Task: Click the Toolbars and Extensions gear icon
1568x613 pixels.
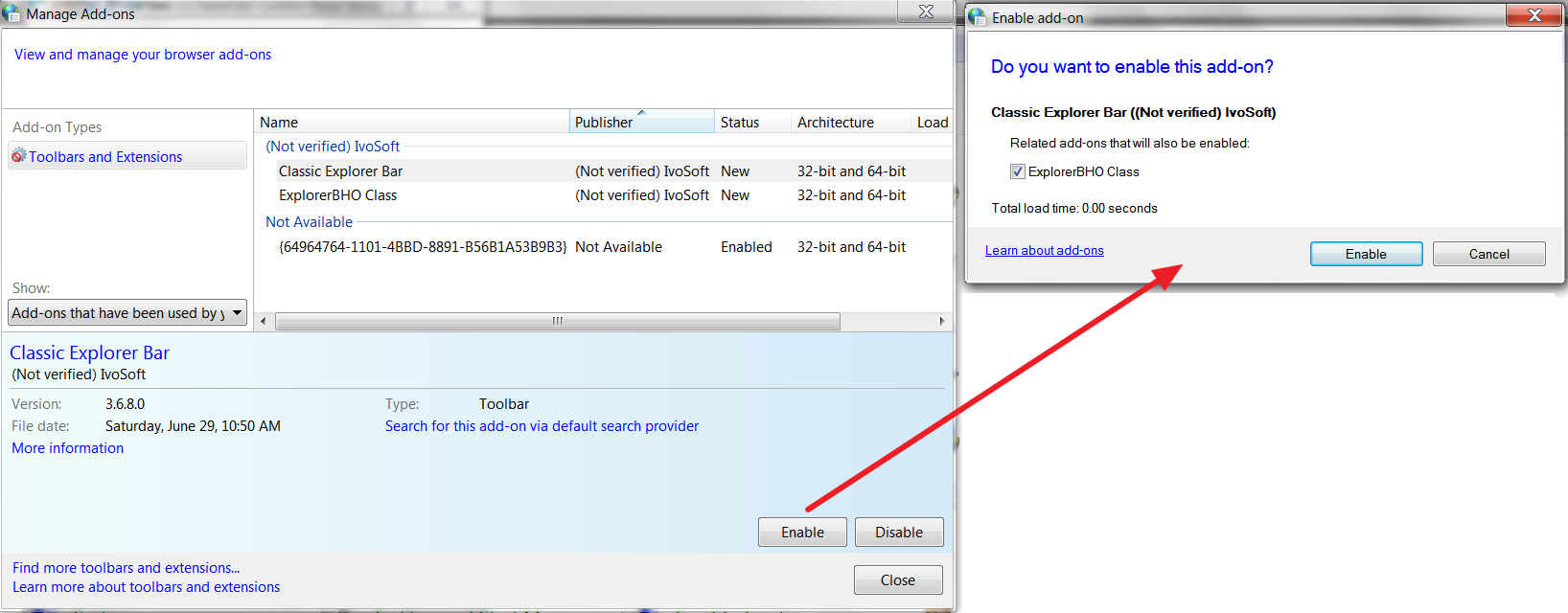Action: tap(18, 155)
